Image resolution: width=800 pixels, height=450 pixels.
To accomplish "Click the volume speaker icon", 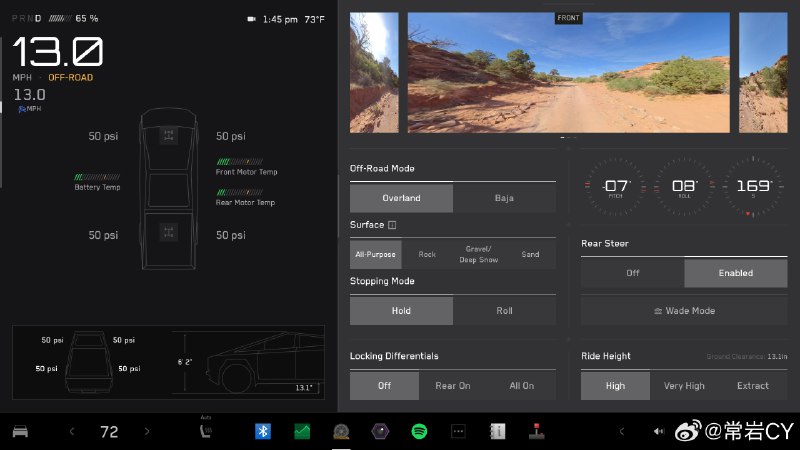I will point(659,432).
